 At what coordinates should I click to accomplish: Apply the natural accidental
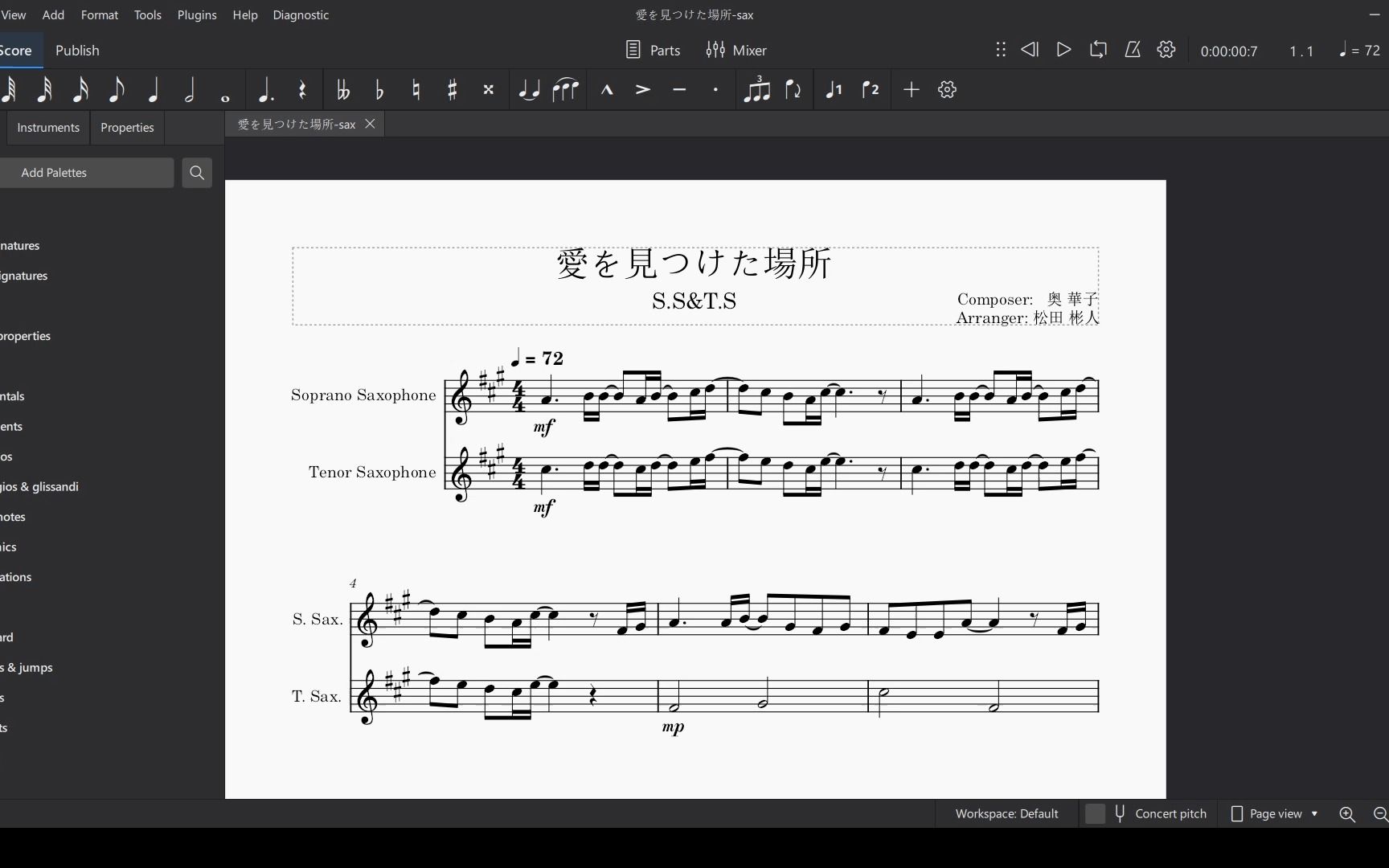[416, 90]
